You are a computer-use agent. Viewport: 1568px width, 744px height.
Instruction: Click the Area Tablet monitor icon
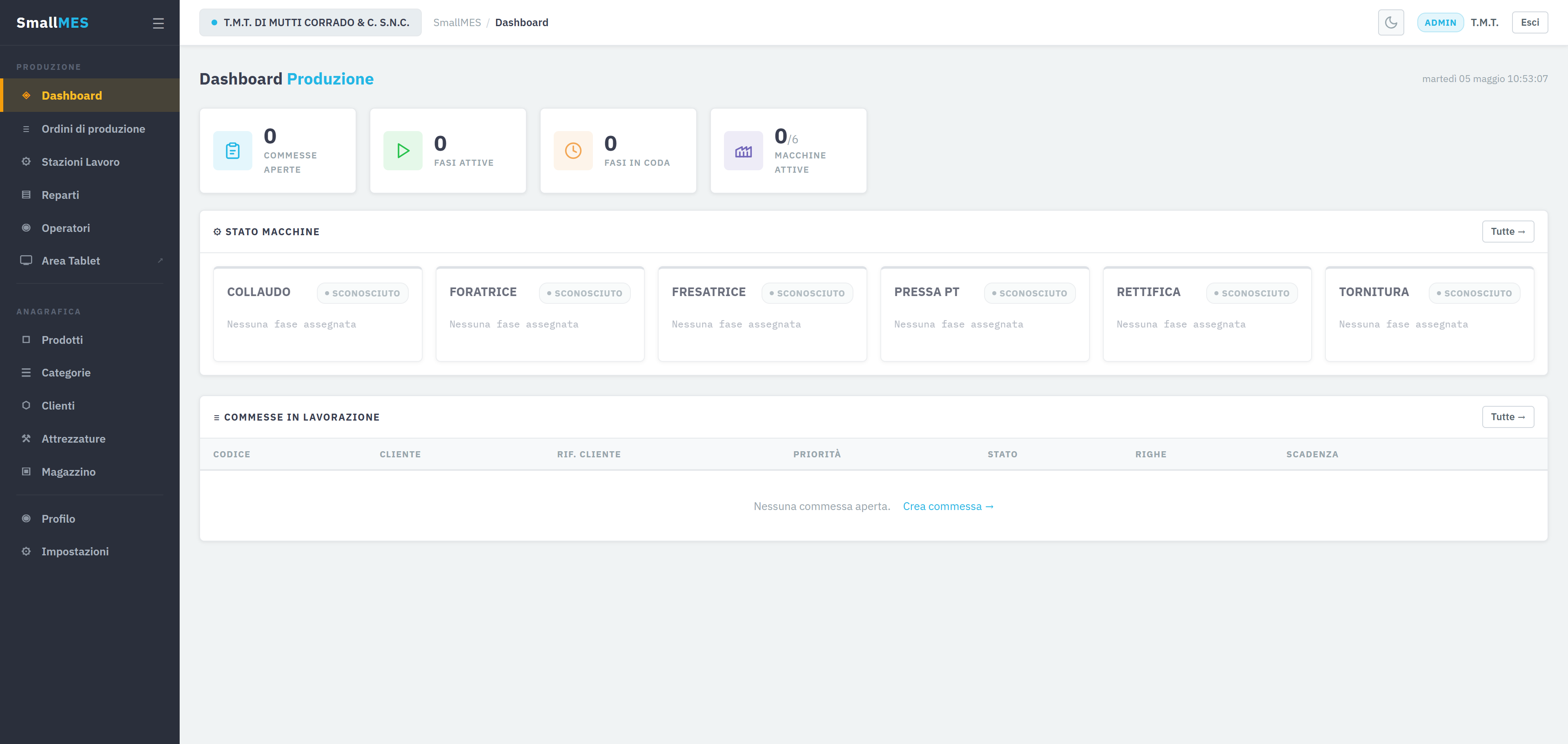(x=26, y=261)
